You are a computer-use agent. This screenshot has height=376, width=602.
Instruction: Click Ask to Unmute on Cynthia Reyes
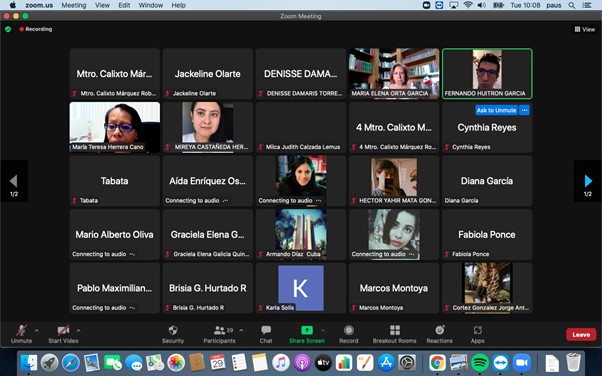tap(496, 110)
